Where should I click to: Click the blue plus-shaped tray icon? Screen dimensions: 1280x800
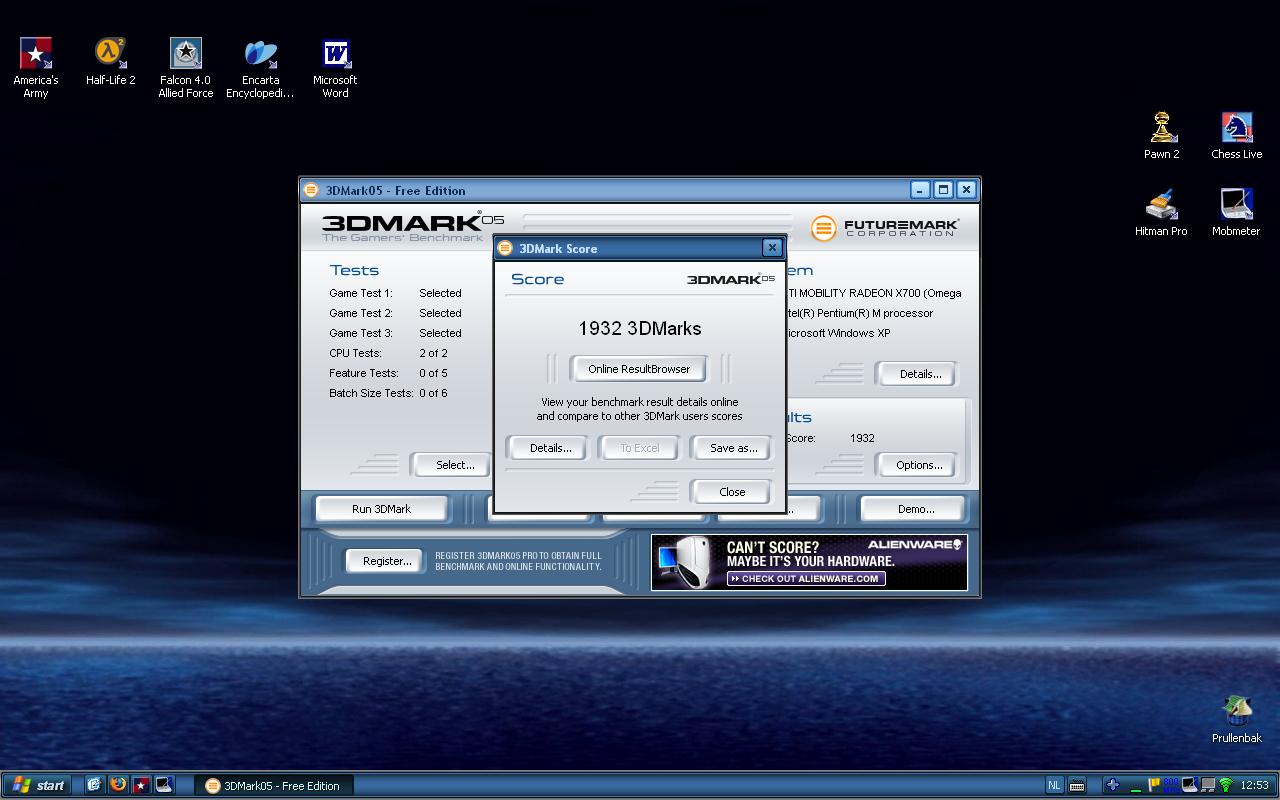1112,785
